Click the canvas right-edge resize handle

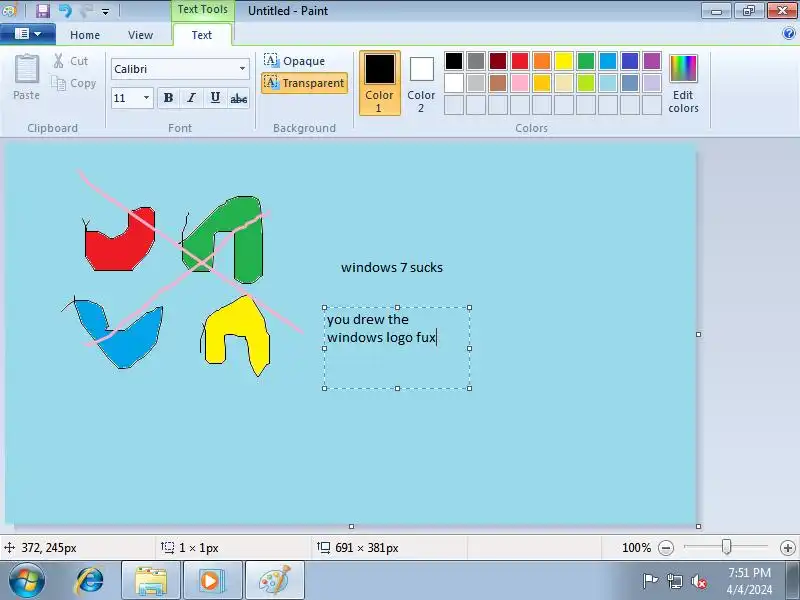pyautogui.click(x=698, y=335)
